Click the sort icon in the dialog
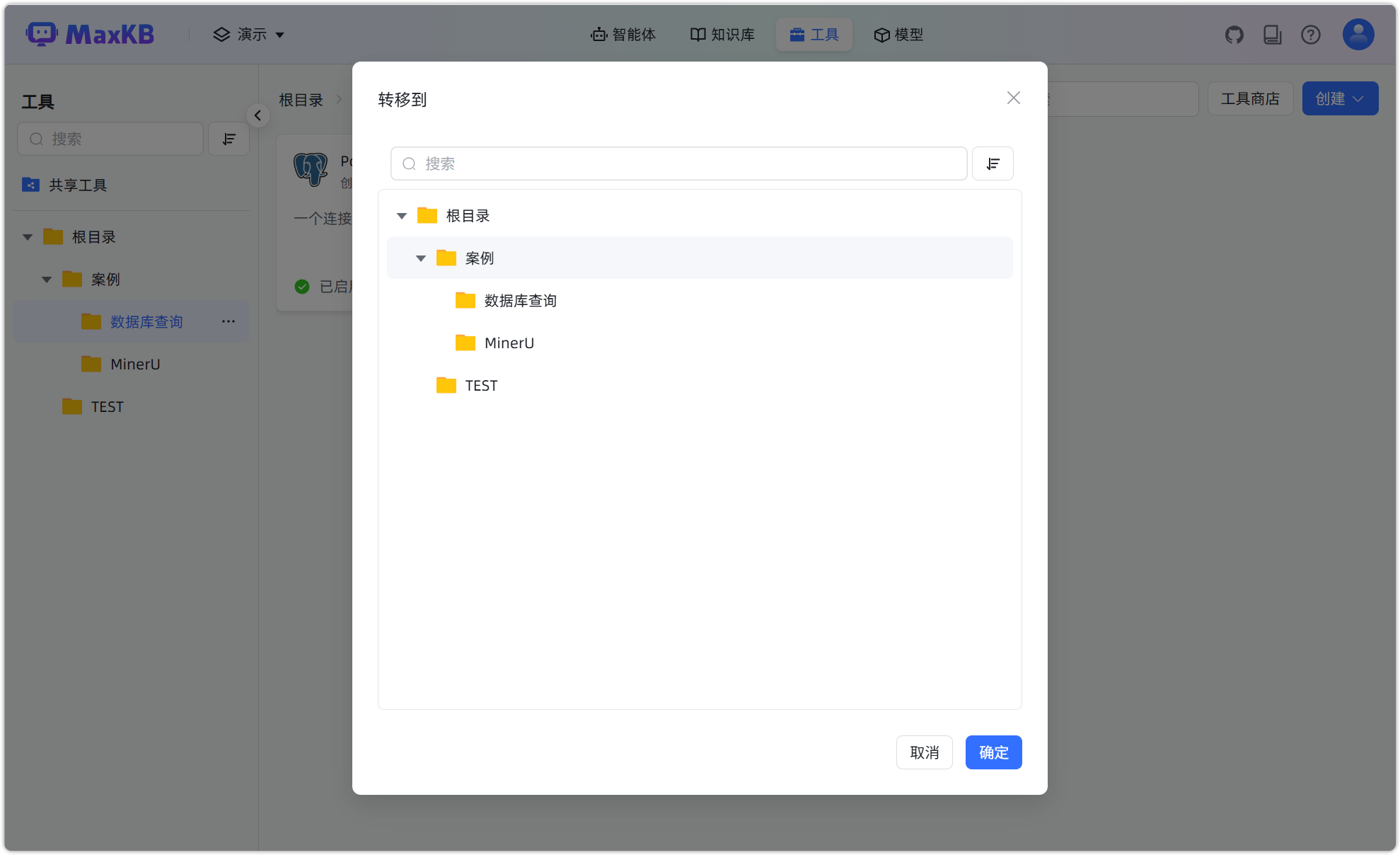 pyautogui.click(x=993, y=163)
